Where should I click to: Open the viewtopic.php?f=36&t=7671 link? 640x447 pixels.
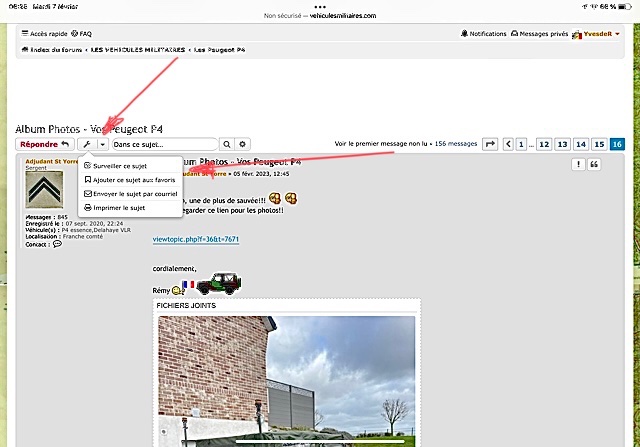click(196, 240)
